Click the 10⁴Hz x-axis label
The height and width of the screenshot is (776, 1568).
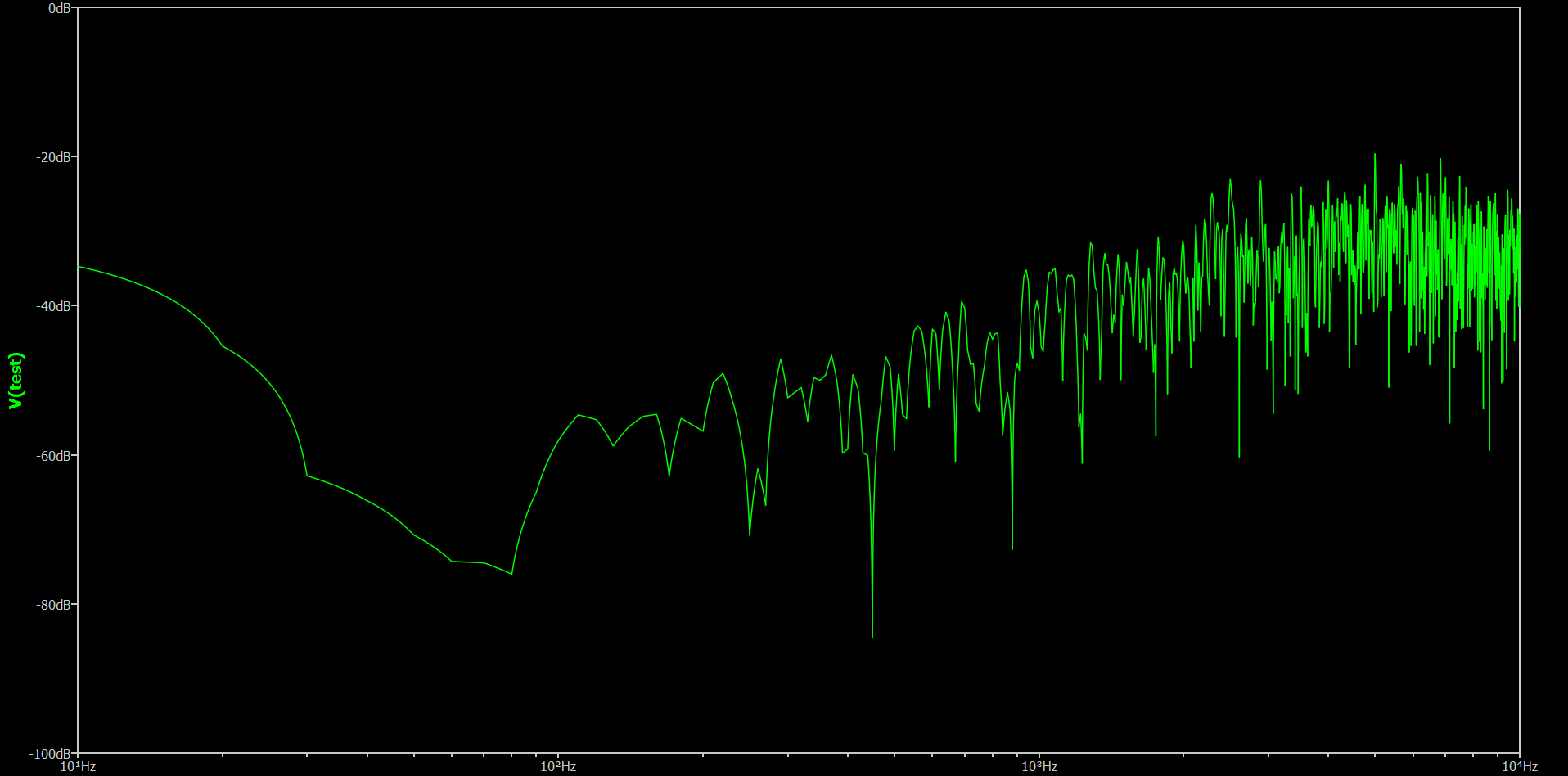[x=1520, y=767]
